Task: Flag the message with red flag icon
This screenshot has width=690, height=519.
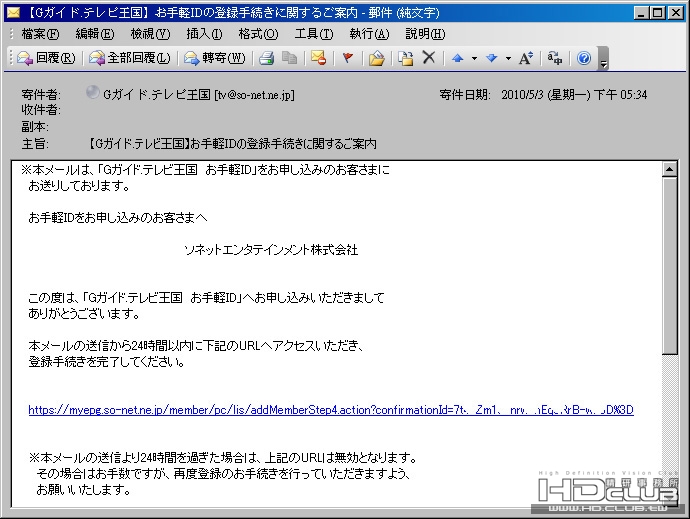Action: (348, 58)
